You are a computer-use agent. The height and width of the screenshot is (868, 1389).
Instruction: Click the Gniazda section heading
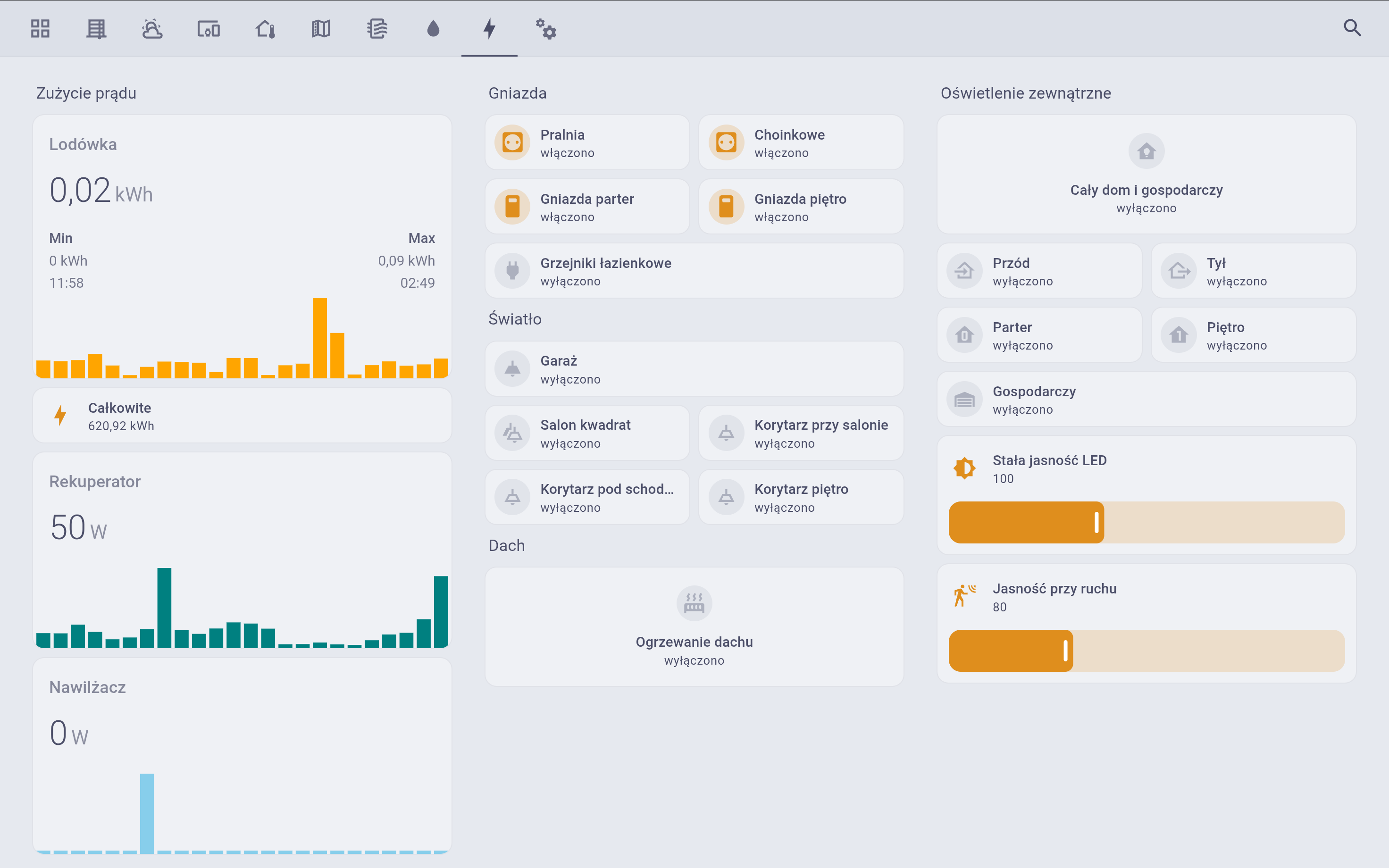pos(518,93)
